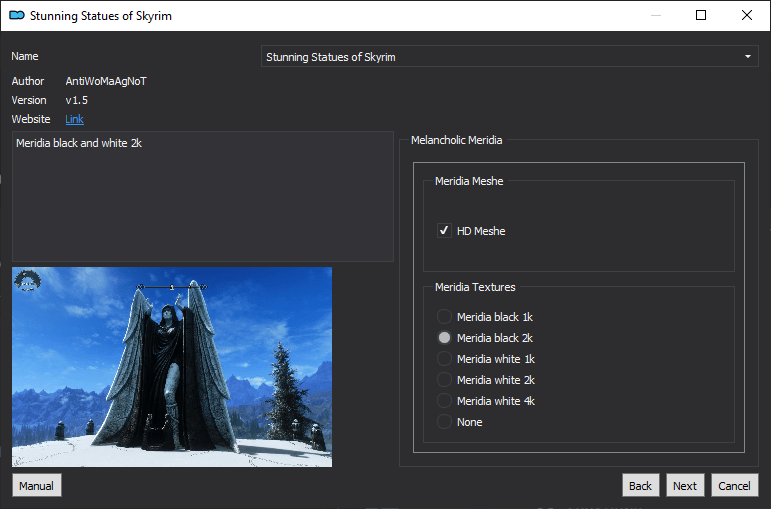771x509 pixels.
Task: Maximize the installer window
Action: click(x=701, y=15)
